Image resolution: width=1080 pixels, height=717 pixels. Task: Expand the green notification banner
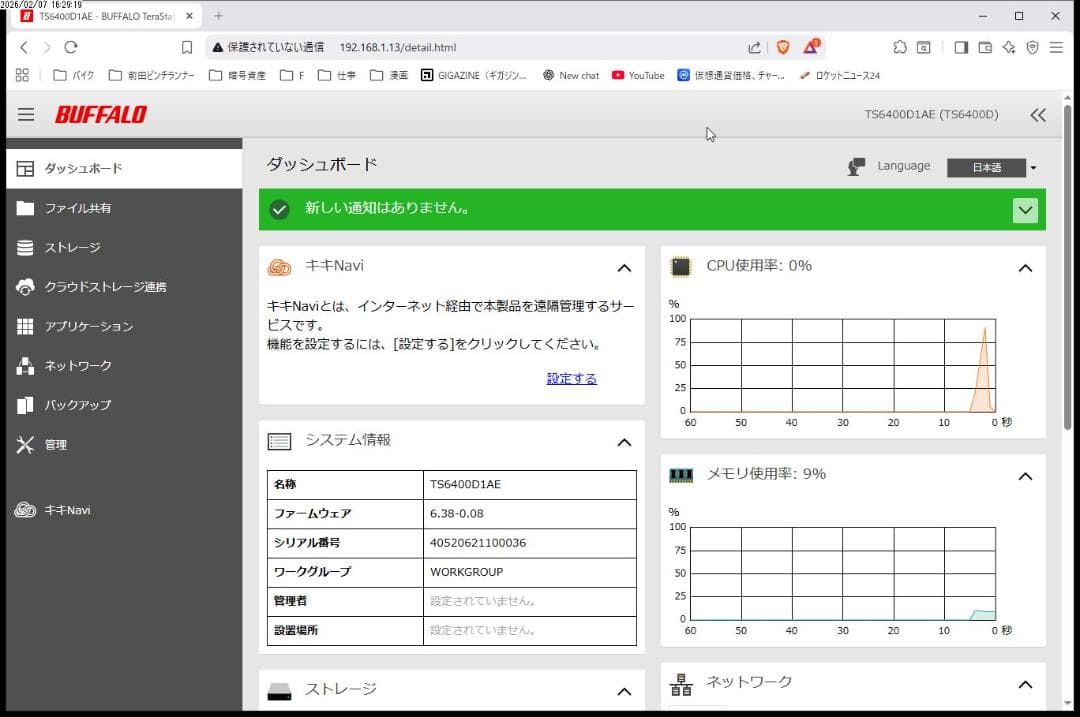1024,210
